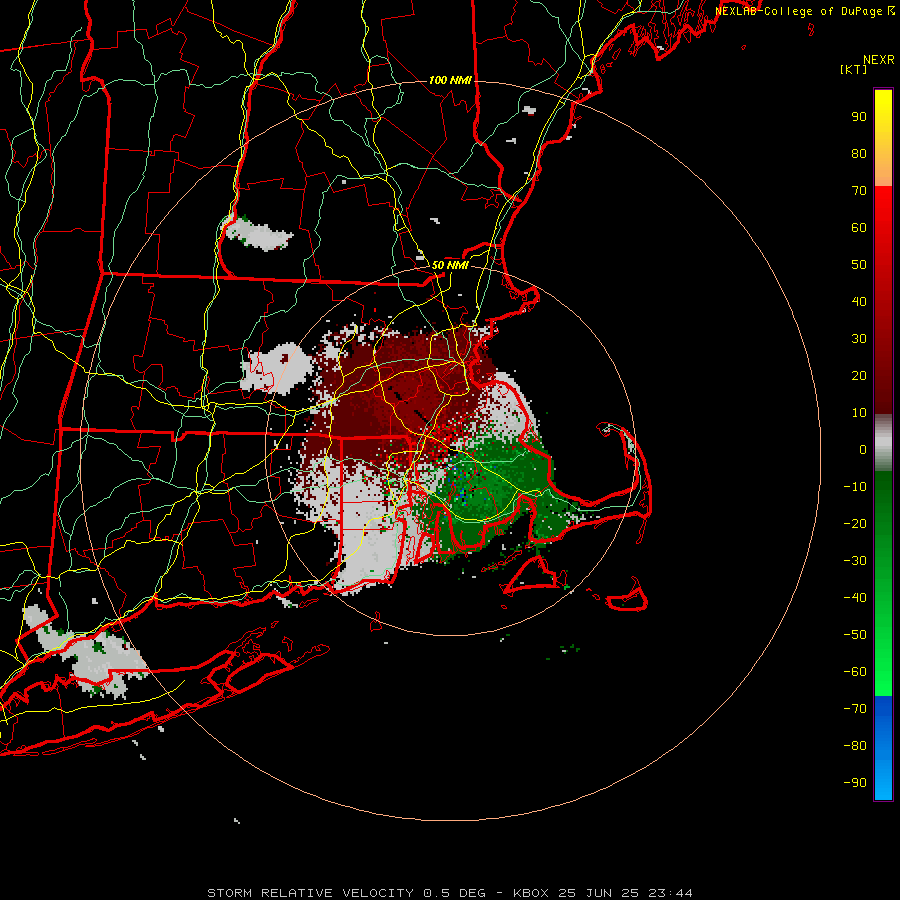Select the -10 value on the scale
This screenshot has width=900, height=900.
(855, 487)
